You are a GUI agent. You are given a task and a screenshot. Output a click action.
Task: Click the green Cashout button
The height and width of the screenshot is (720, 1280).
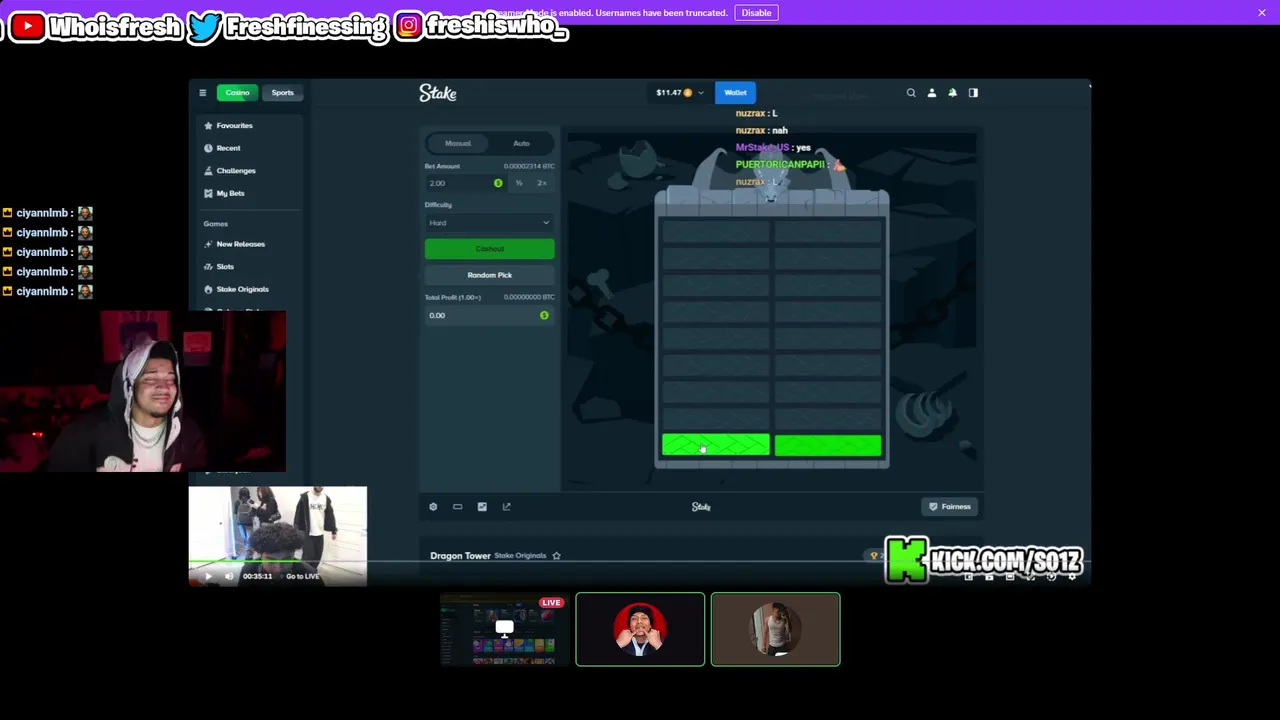[489, 249]
